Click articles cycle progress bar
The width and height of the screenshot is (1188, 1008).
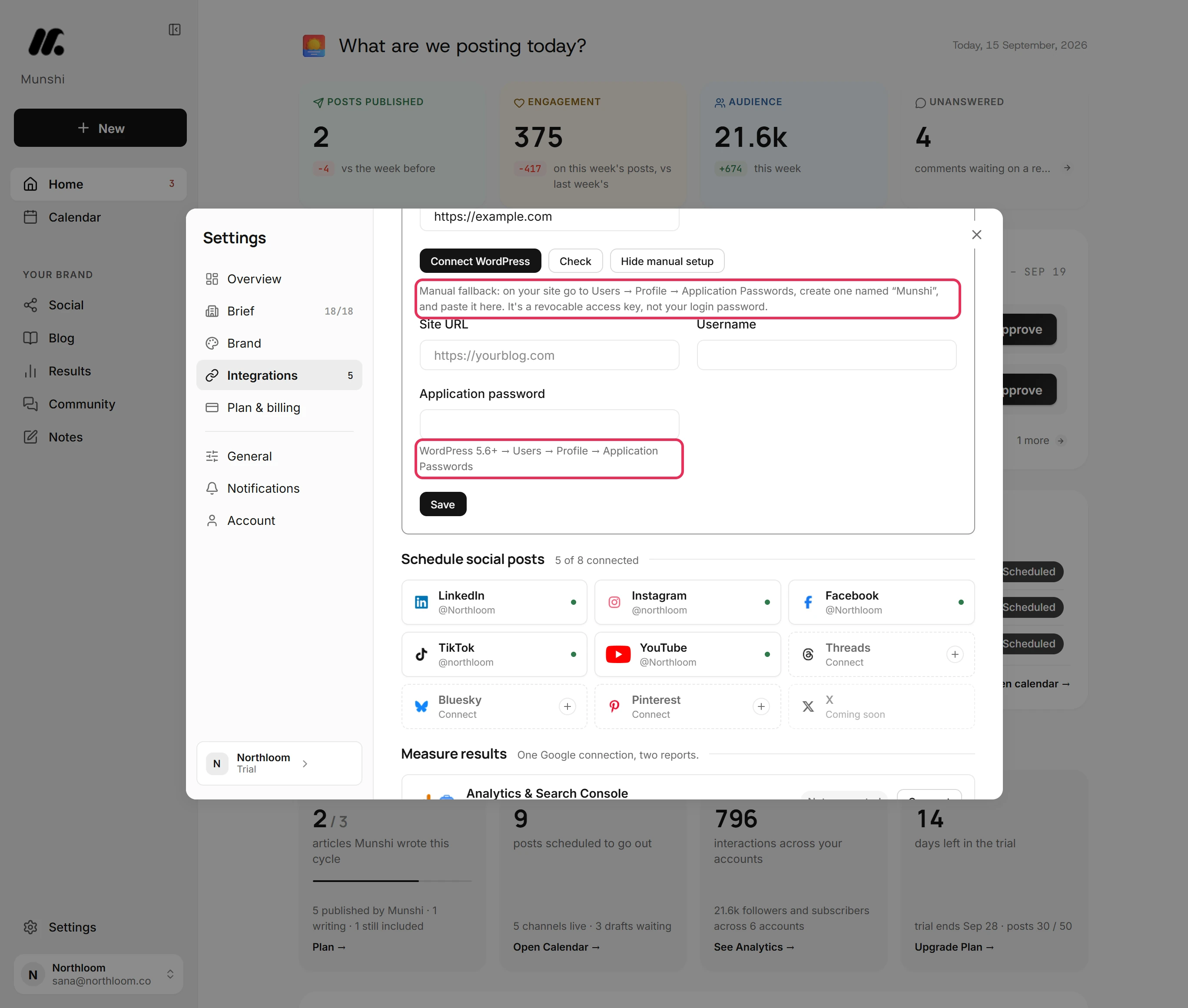coord(392,881)
